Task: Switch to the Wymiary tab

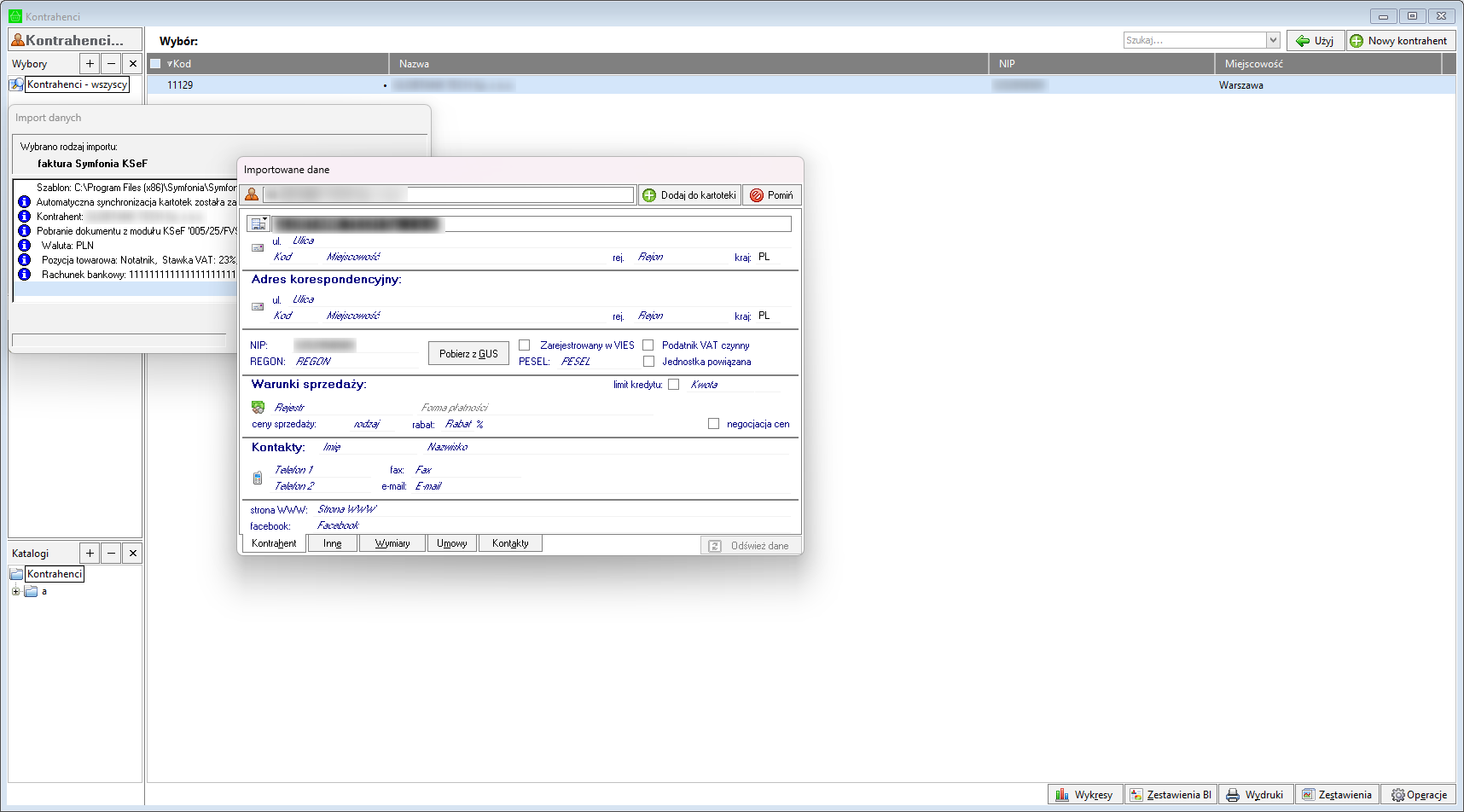Action: [x=392, y=543]
